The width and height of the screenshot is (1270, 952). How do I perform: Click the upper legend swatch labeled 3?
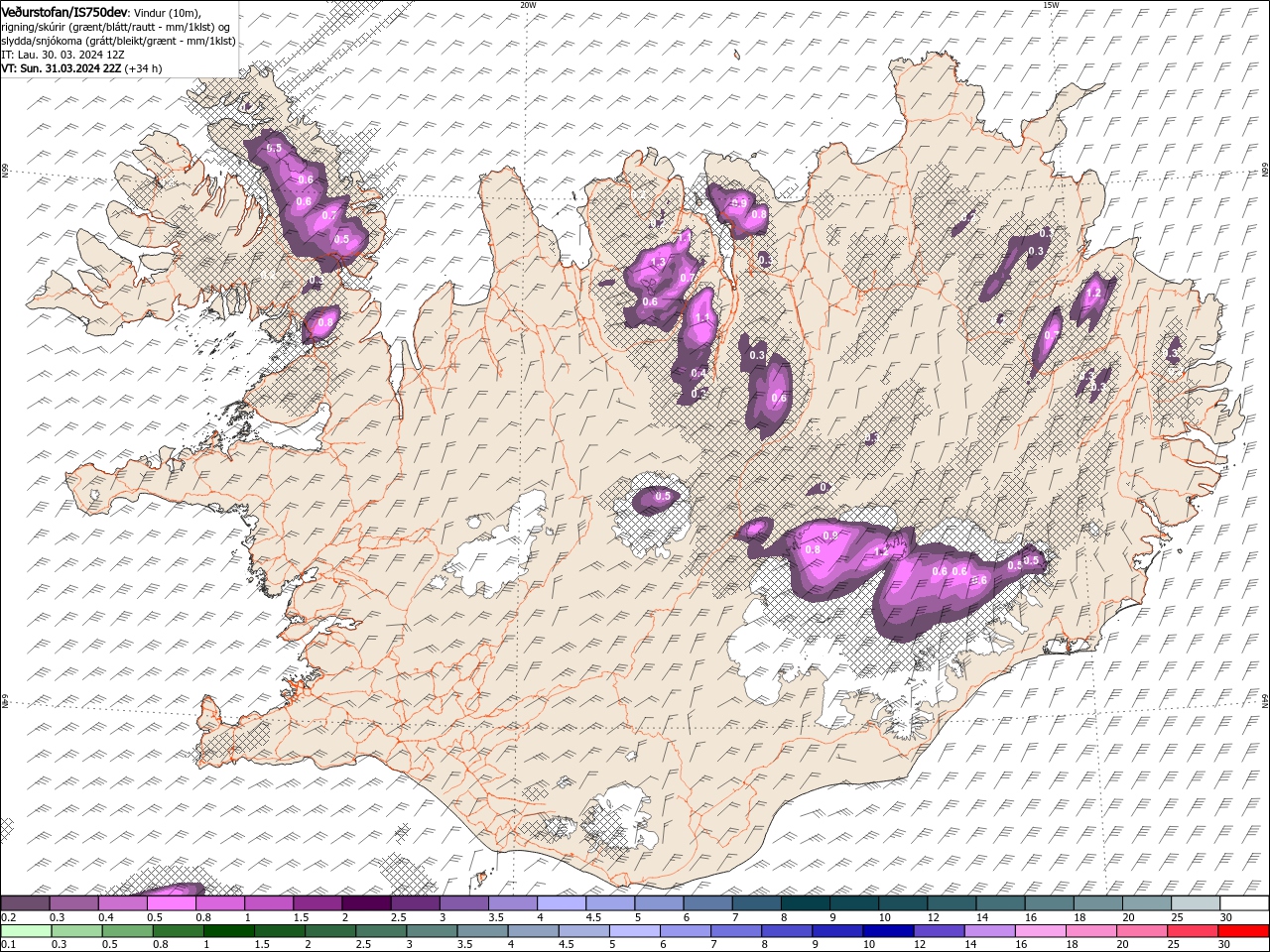[x=463, y=903]
